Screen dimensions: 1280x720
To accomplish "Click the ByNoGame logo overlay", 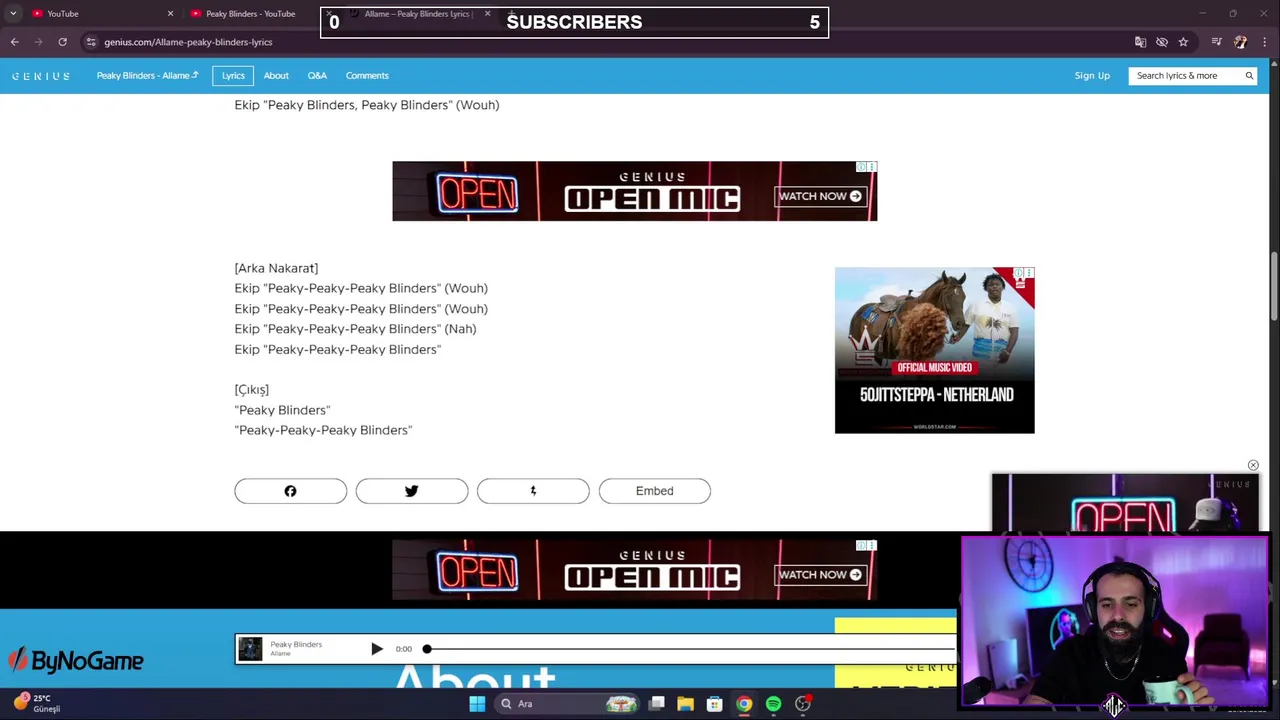I will tap(76, 660).
